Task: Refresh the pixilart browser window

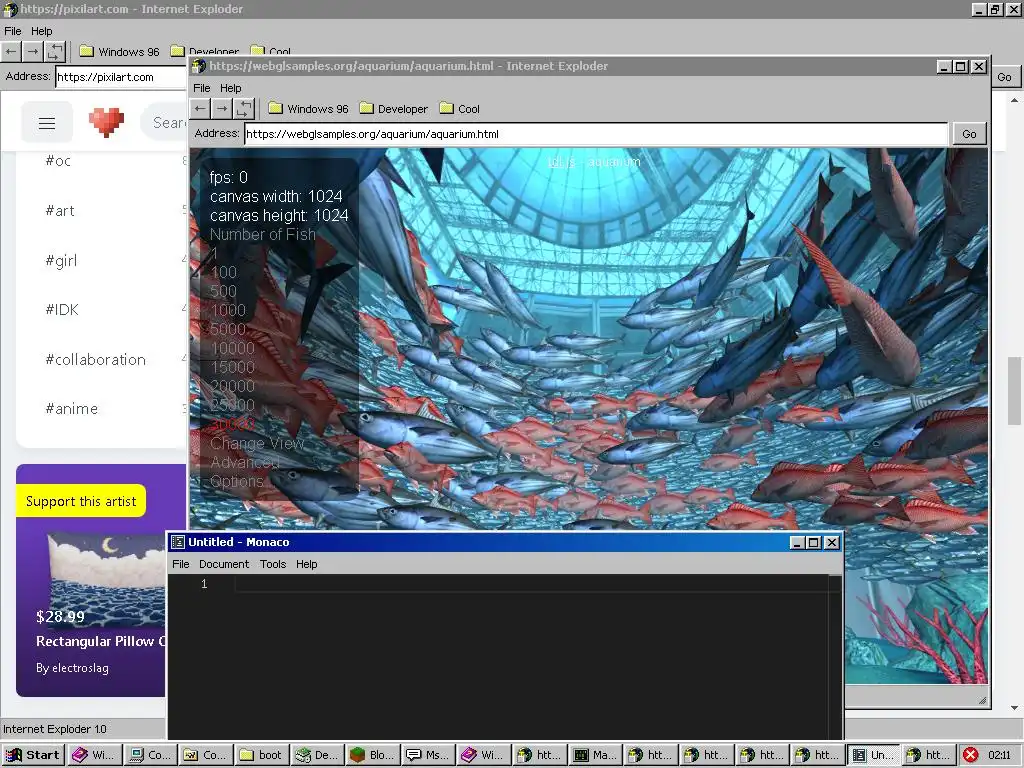Action: point(55,51)
